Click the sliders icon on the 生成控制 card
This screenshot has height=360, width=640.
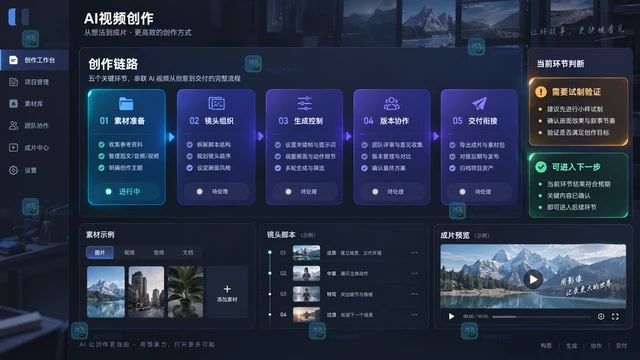(304, 103)
